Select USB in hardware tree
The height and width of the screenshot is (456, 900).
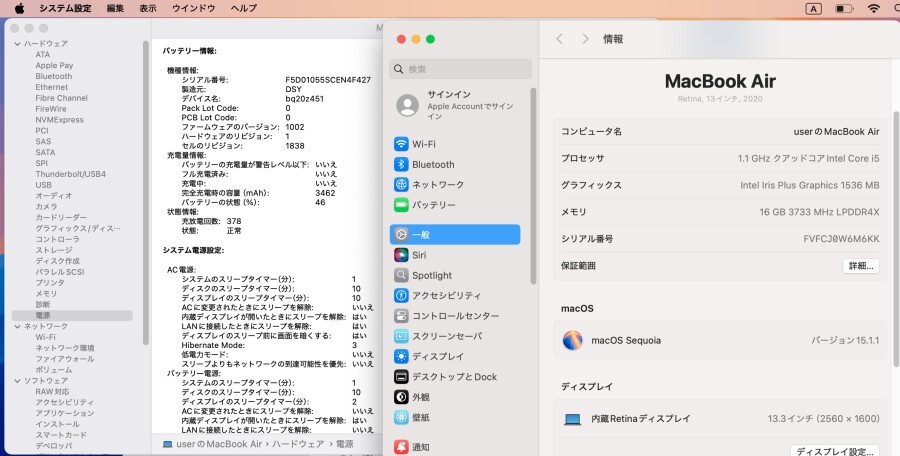point(43,185)
